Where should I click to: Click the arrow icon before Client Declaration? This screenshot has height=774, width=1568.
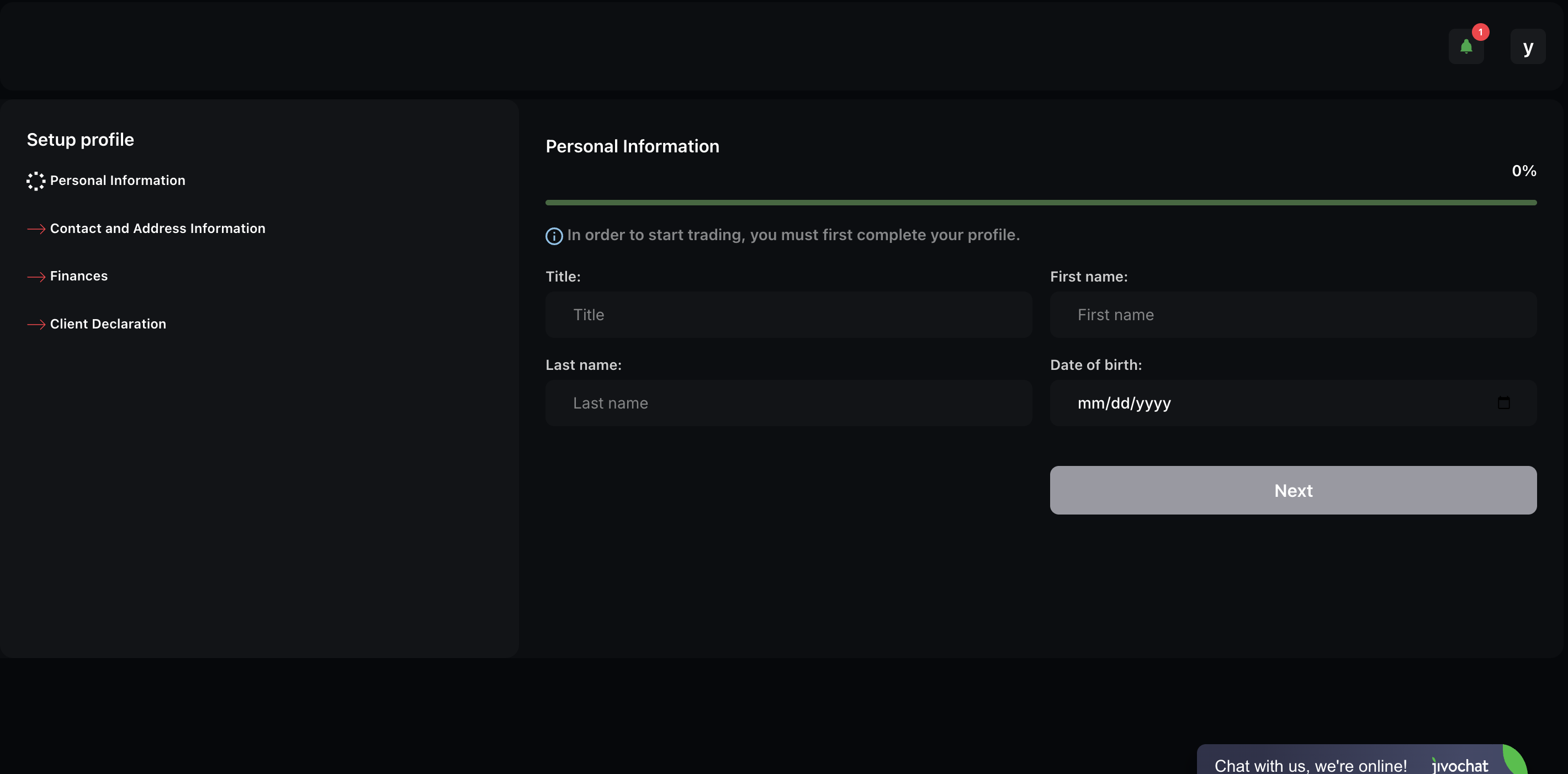[x=36, y=324]
